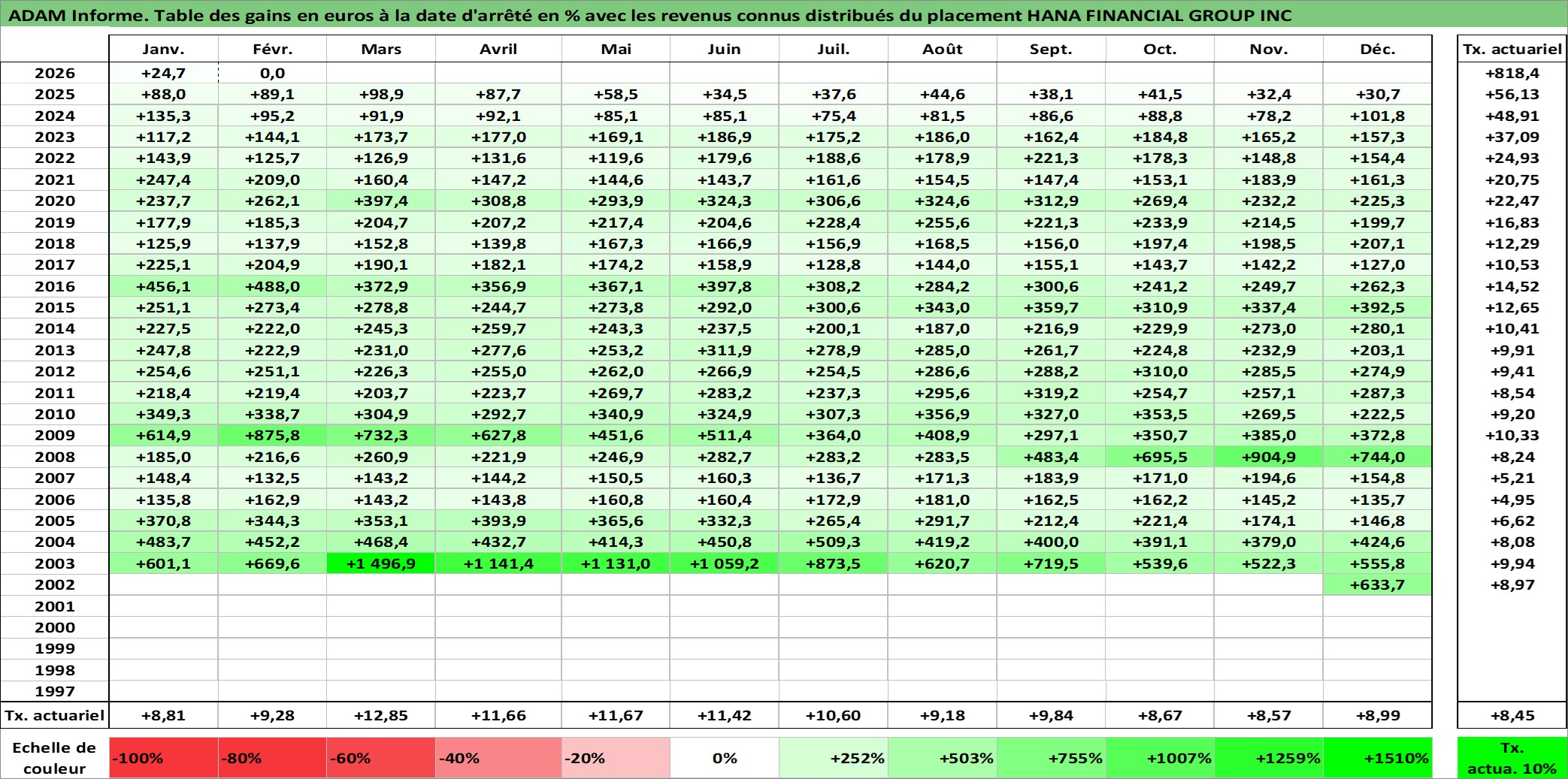Click the '+1259%' green scale cell
This screenshot has width=1568, height=779.
(1269, 758)
